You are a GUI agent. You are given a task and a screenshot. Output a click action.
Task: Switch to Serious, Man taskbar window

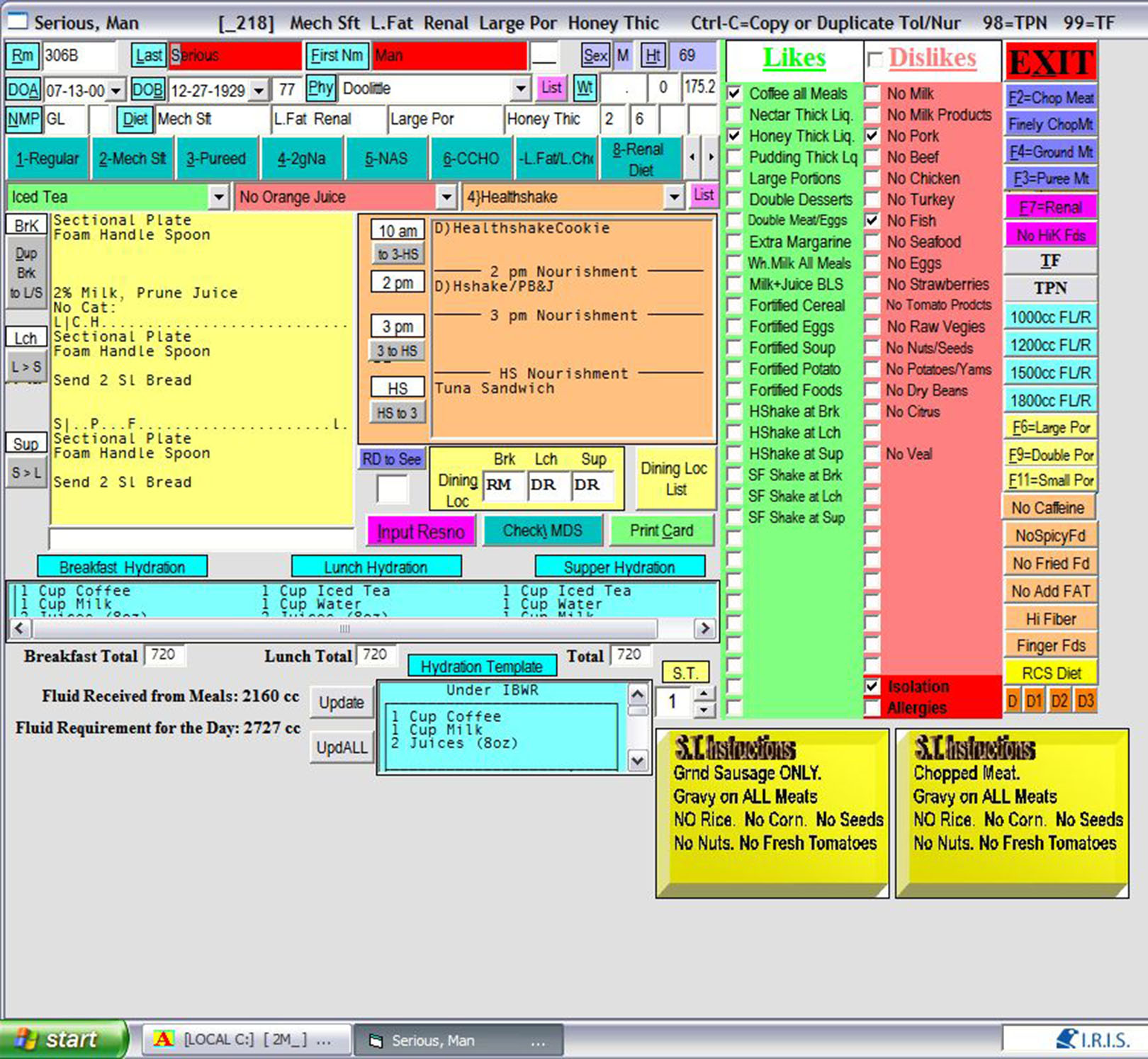(458, 1040)
